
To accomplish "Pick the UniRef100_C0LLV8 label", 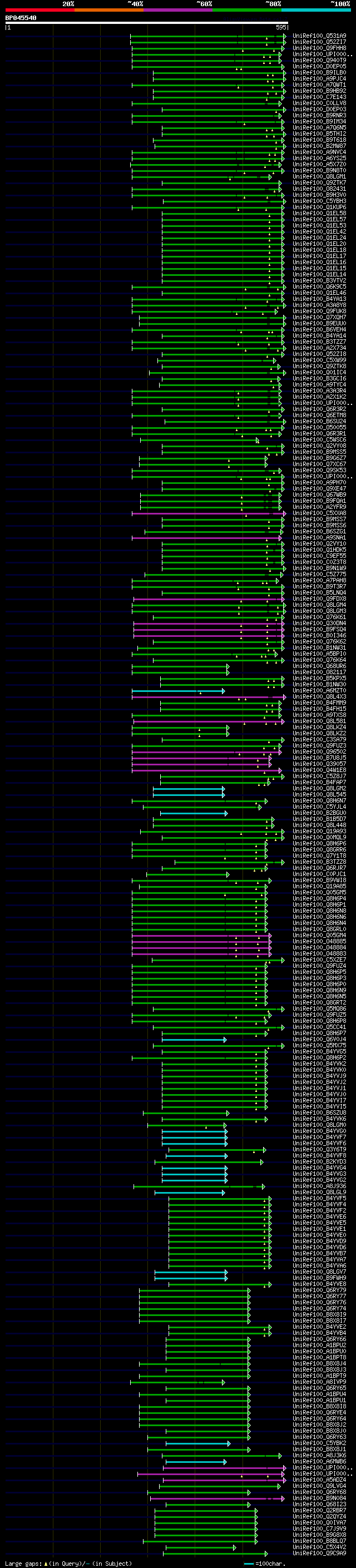I will coord(319,103).
